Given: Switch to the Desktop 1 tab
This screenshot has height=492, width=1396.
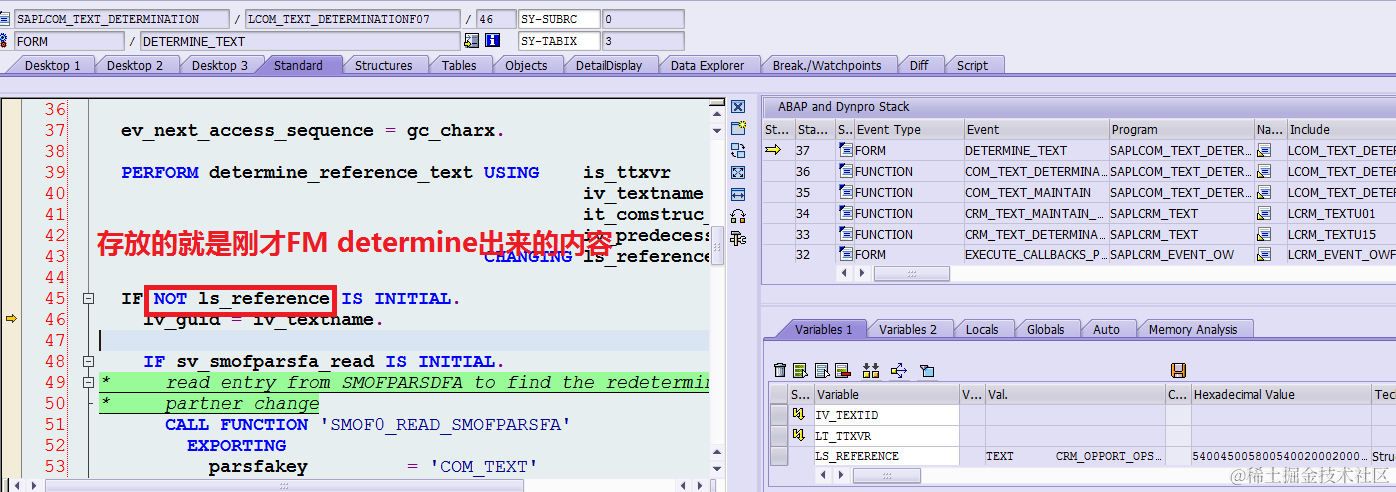Looking at the screenshot, I should [52, 65].
